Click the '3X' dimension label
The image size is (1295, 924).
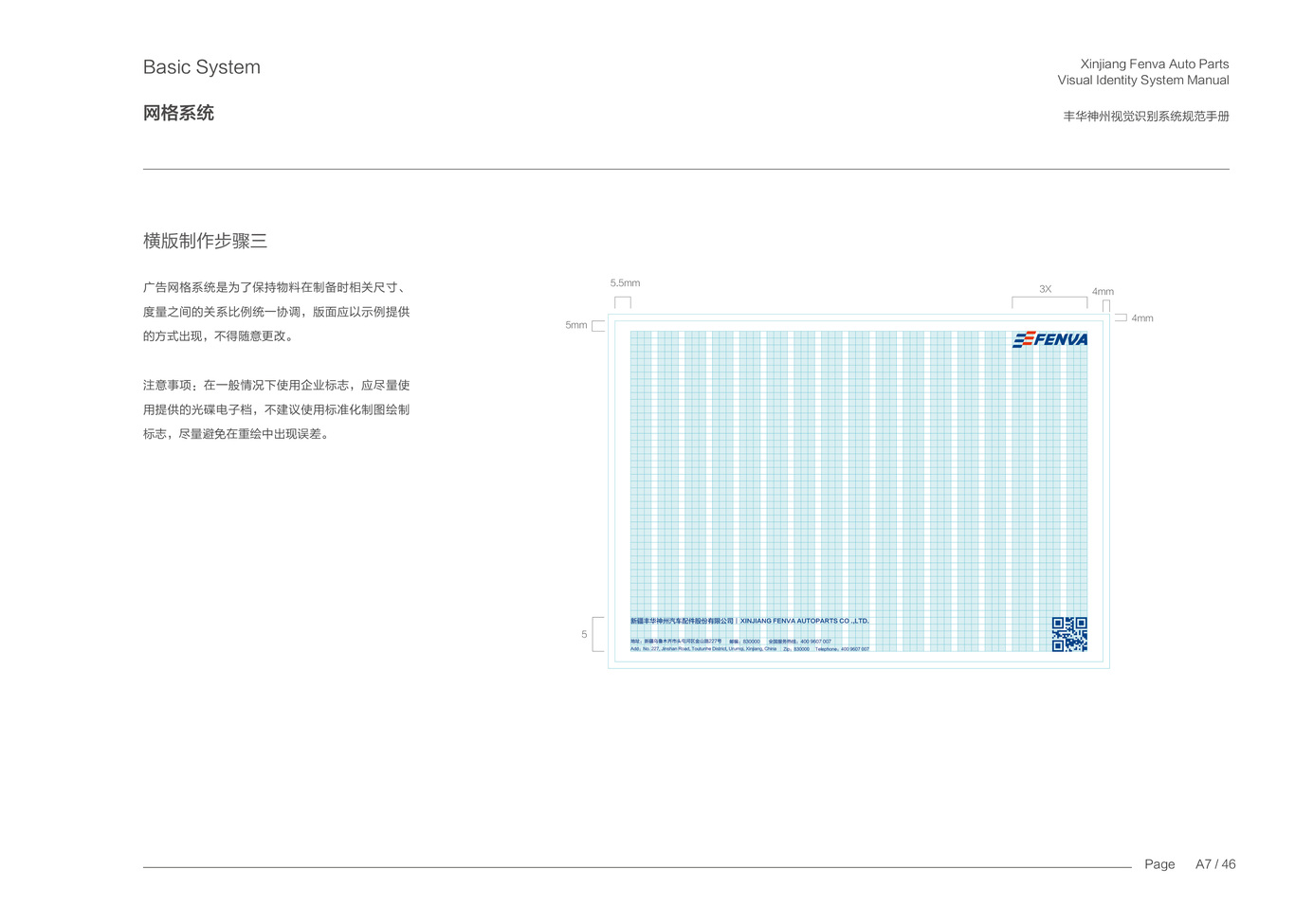(1045, 289)
